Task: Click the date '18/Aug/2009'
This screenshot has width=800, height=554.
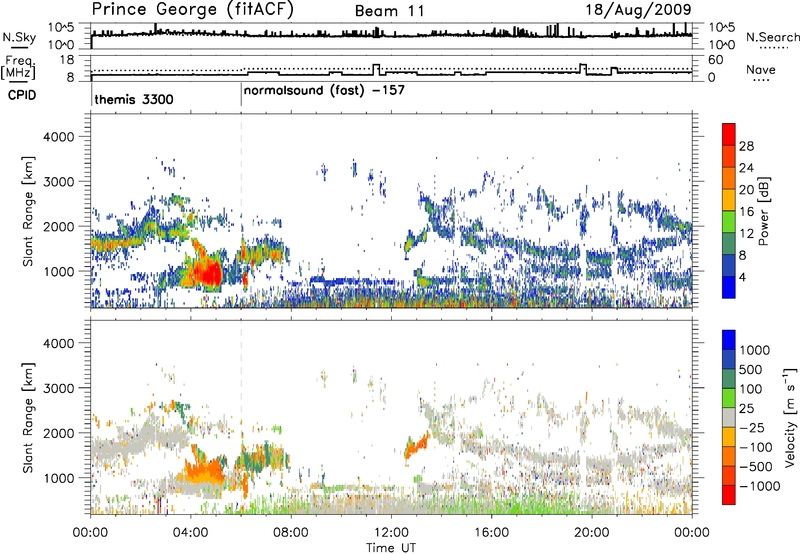Action: pos(638,10)
